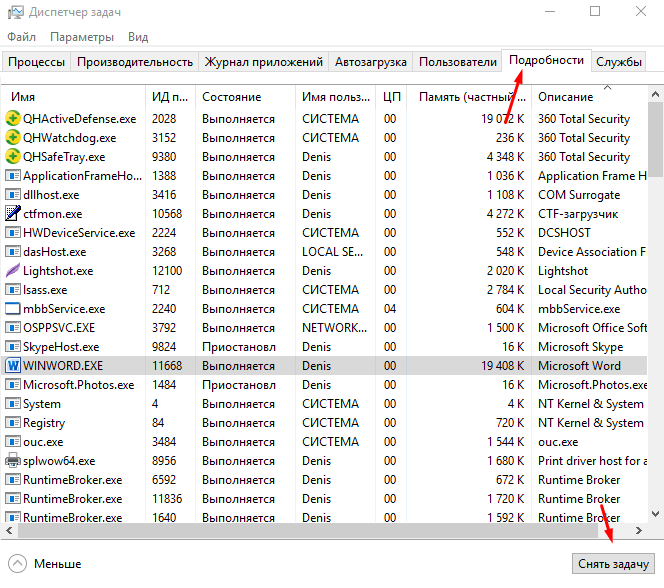Switch to the Производительность tab

tap(135, 62)
